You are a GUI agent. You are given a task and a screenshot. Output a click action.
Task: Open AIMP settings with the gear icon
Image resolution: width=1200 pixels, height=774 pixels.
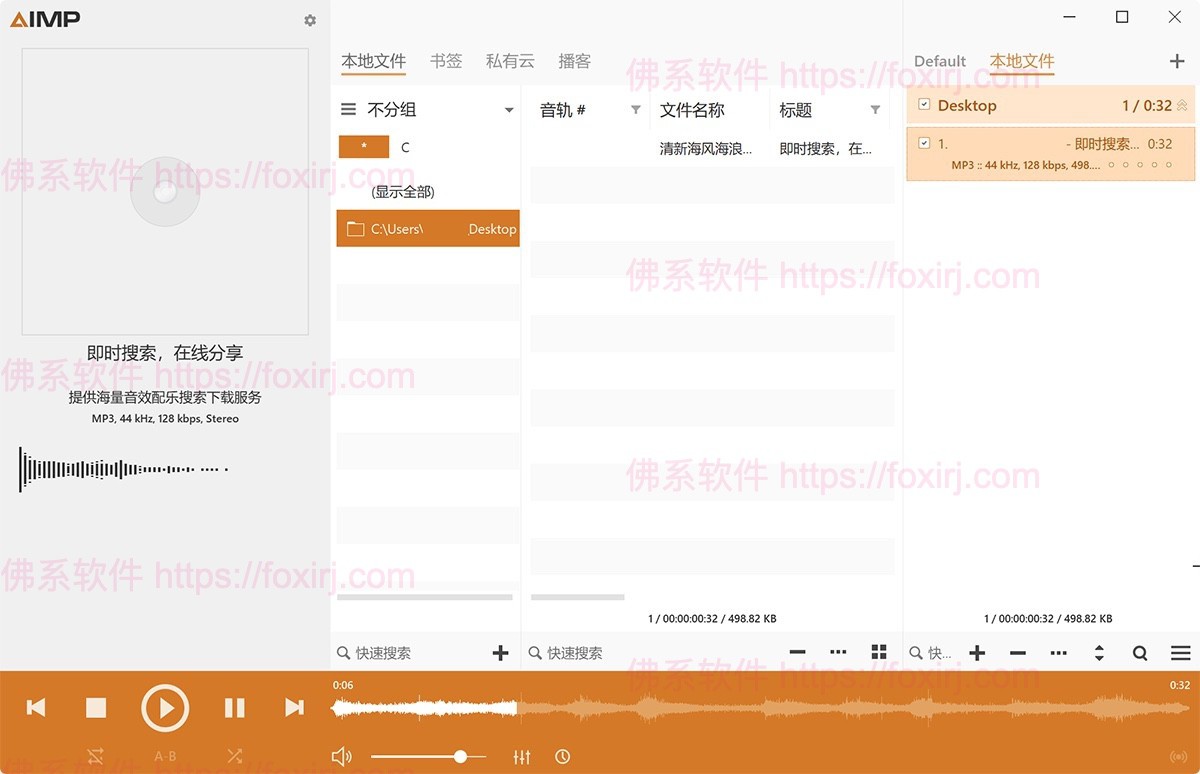point(310,20)
